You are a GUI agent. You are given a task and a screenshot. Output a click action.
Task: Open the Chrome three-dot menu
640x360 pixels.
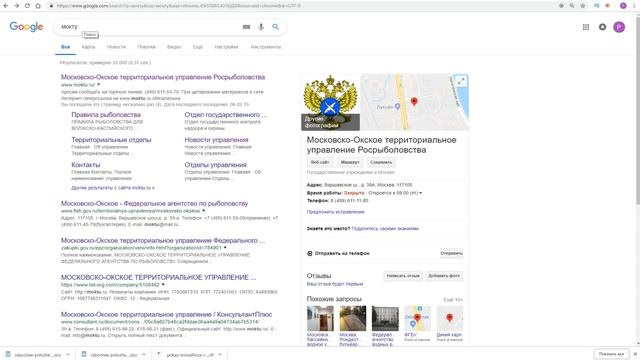click(x=634, y=6)
